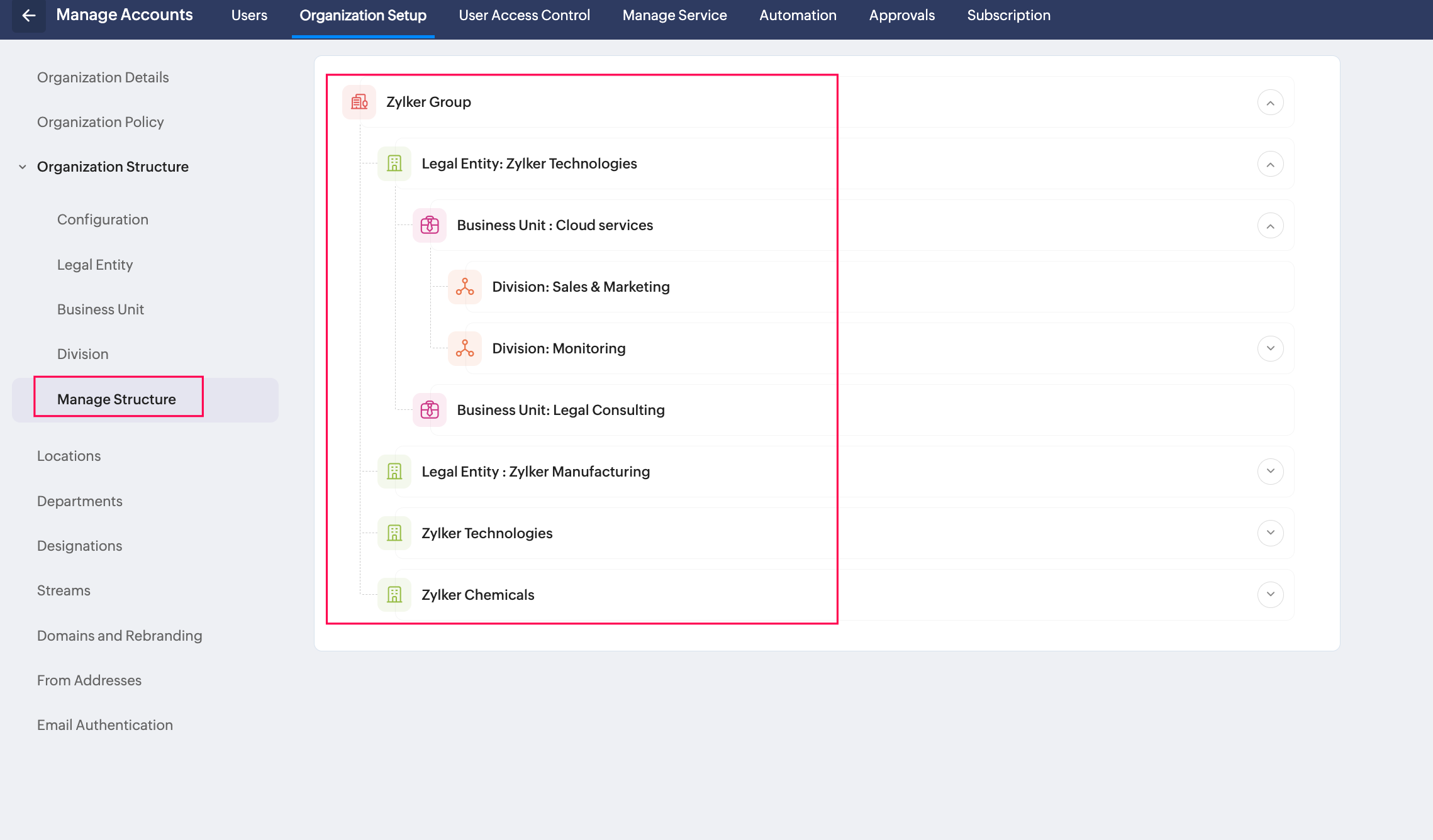Click the Cloud services business unit icon
This screenshot has height=840, width=1433.
[x=430, y=225]
